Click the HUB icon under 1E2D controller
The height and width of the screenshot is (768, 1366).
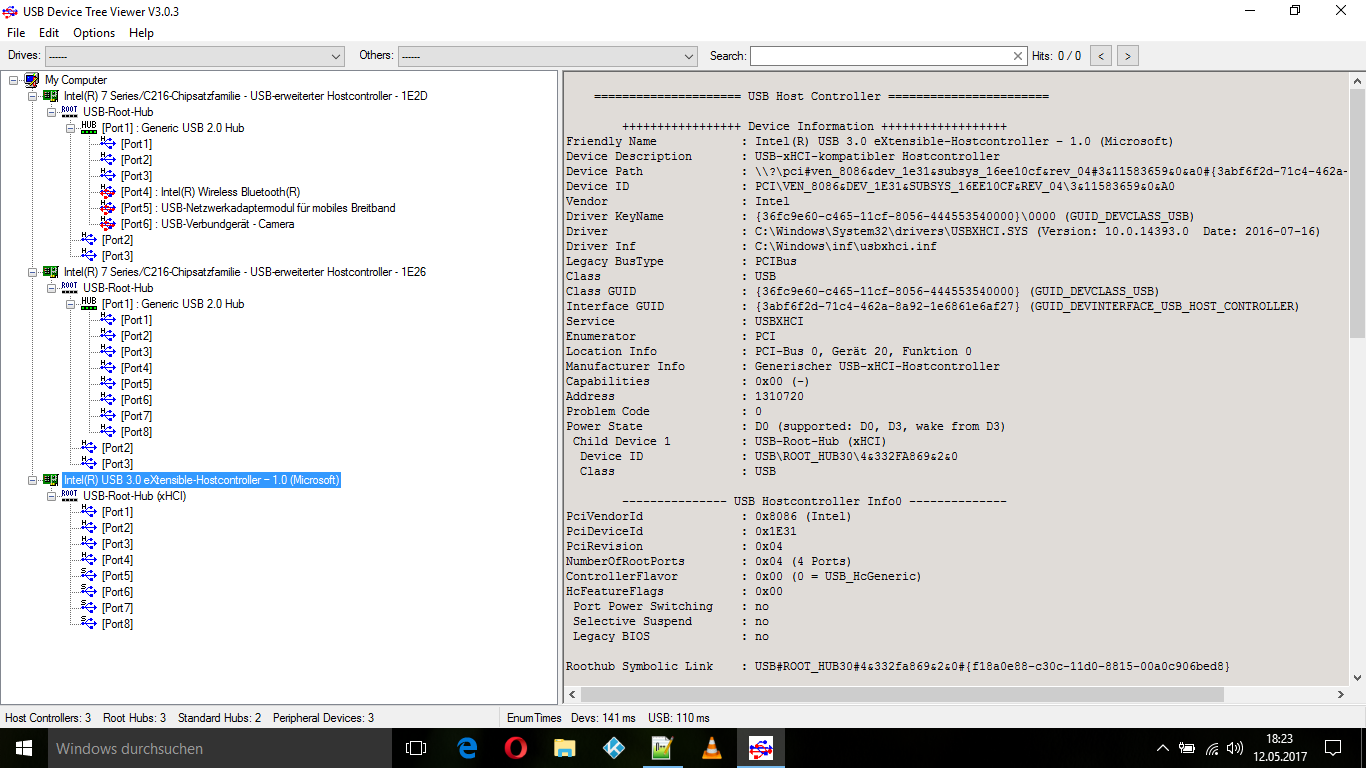(x=89, y=128)
